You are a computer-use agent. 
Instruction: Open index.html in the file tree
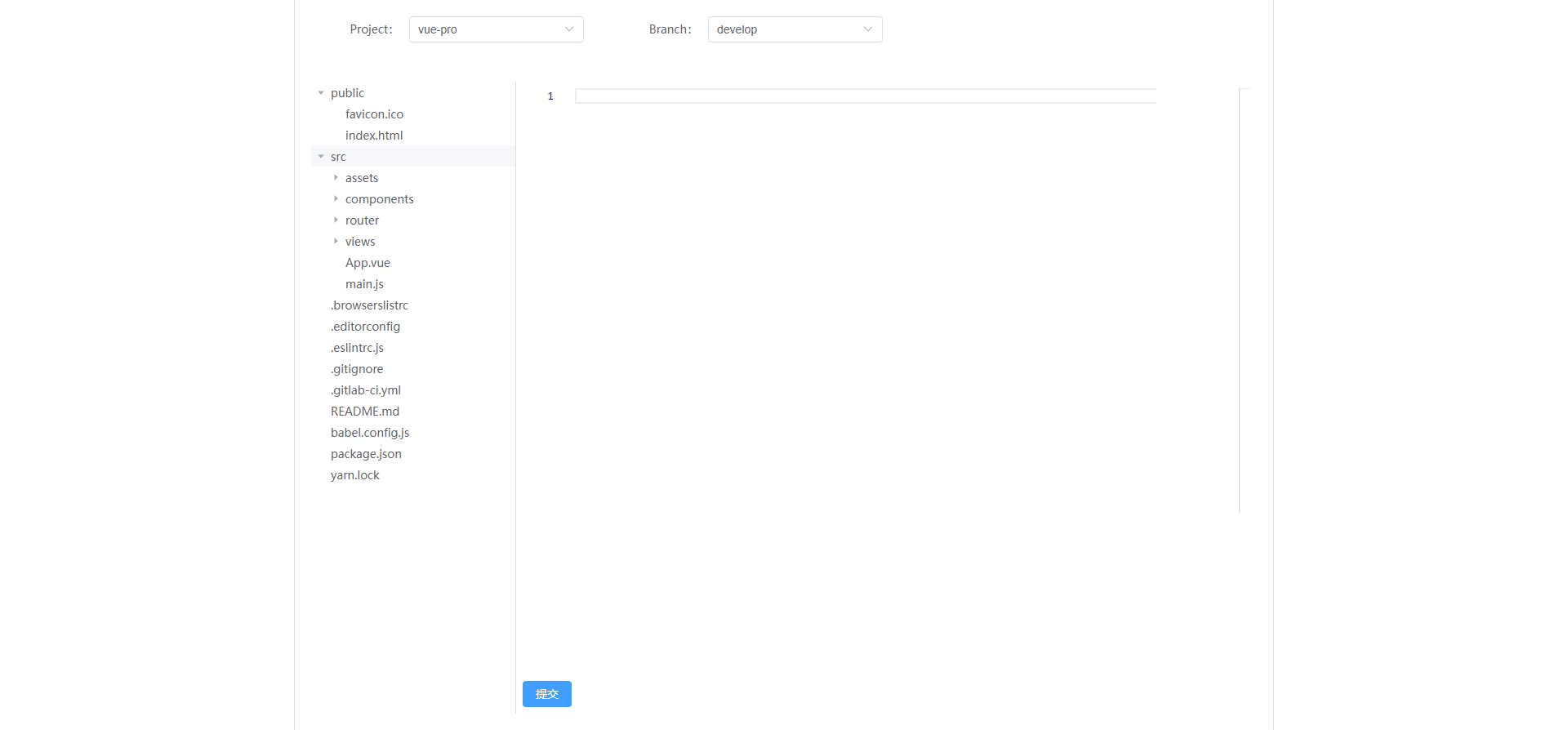pyautogui.click(x=374, y=136)
